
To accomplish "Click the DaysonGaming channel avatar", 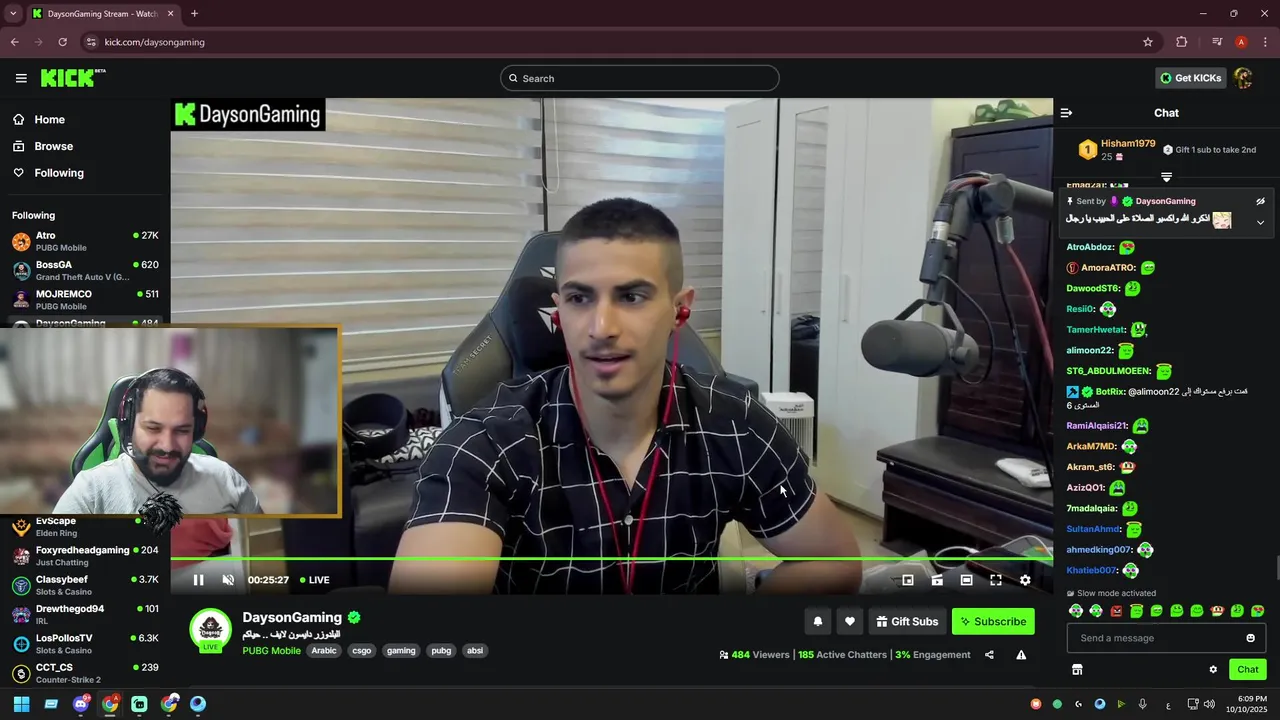I will pyautogui.click(x=211, y=630).
